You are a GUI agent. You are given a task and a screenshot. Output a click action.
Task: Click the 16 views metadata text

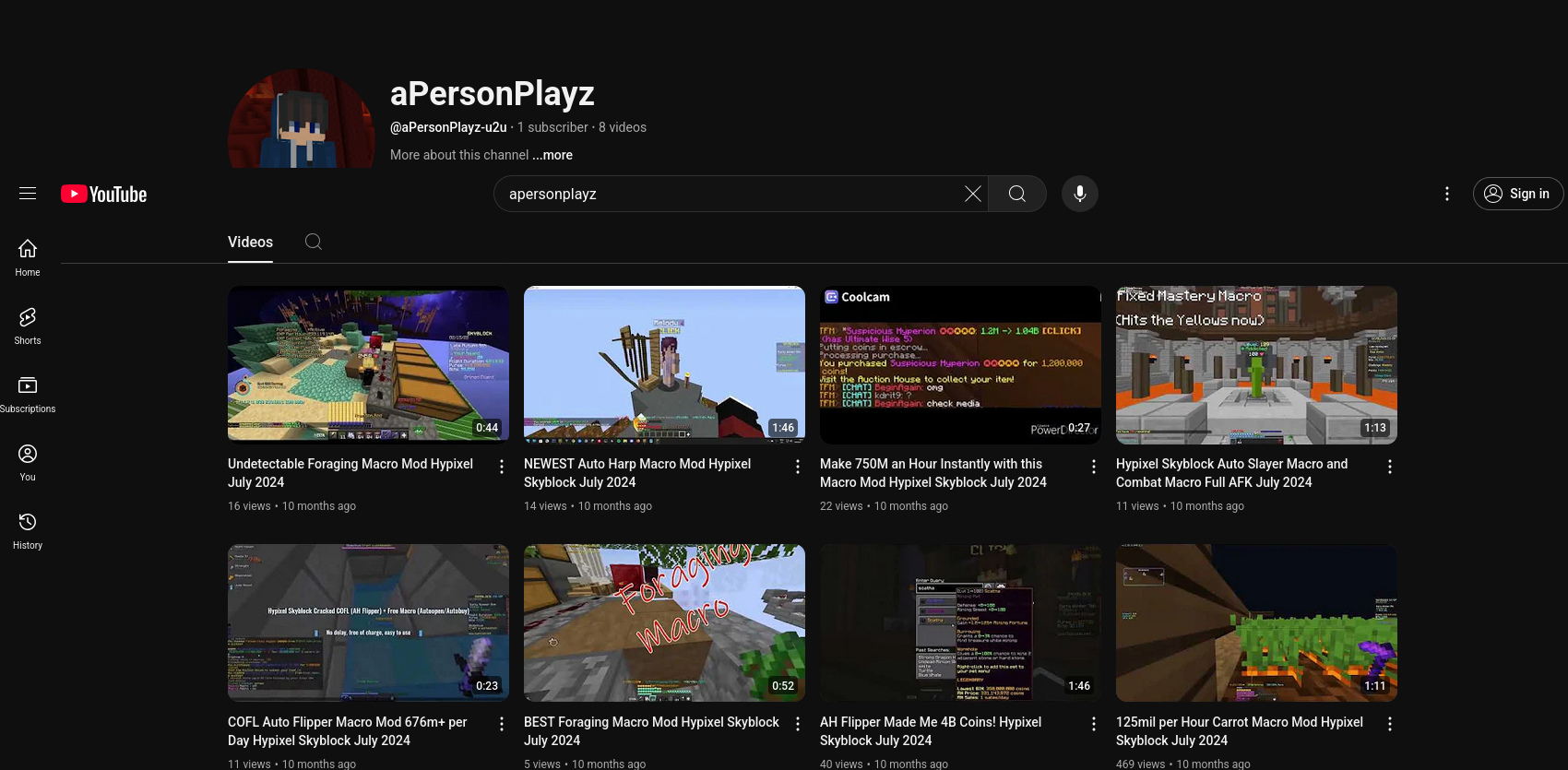point(249,506)
